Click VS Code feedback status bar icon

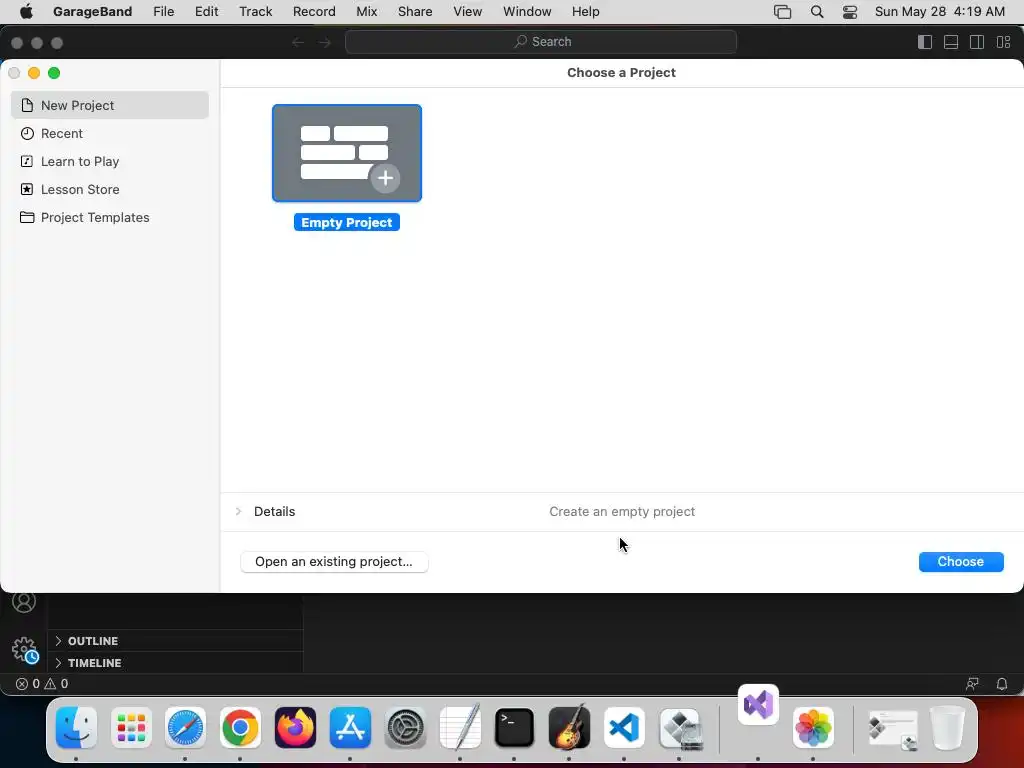[x=972, y=684]
